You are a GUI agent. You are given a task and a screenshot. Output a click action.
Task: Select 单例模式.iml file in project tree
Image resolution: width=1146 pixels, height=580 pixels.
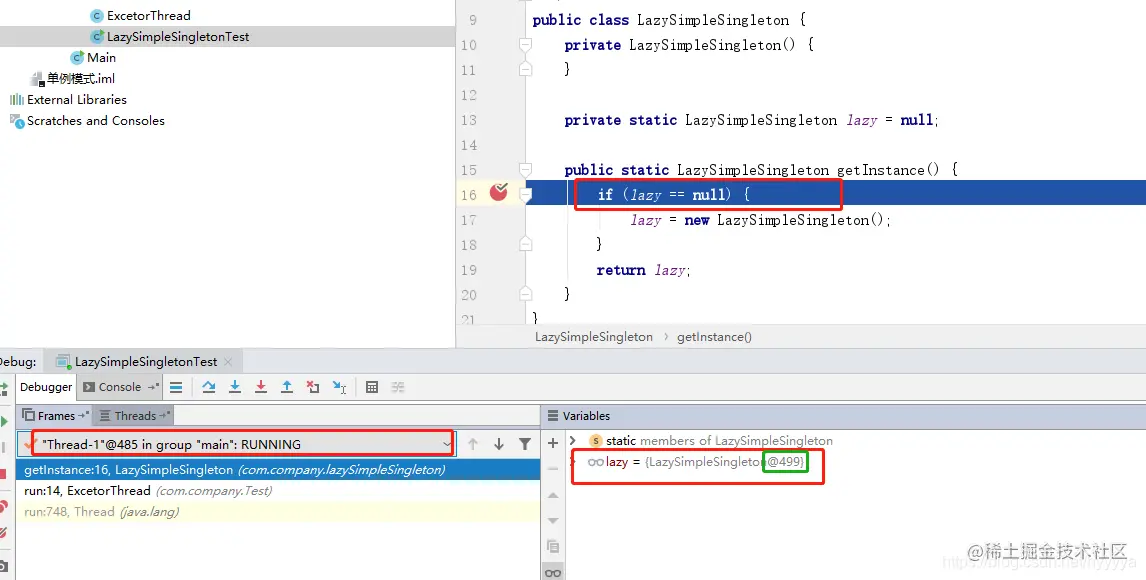tap(72, 78)
